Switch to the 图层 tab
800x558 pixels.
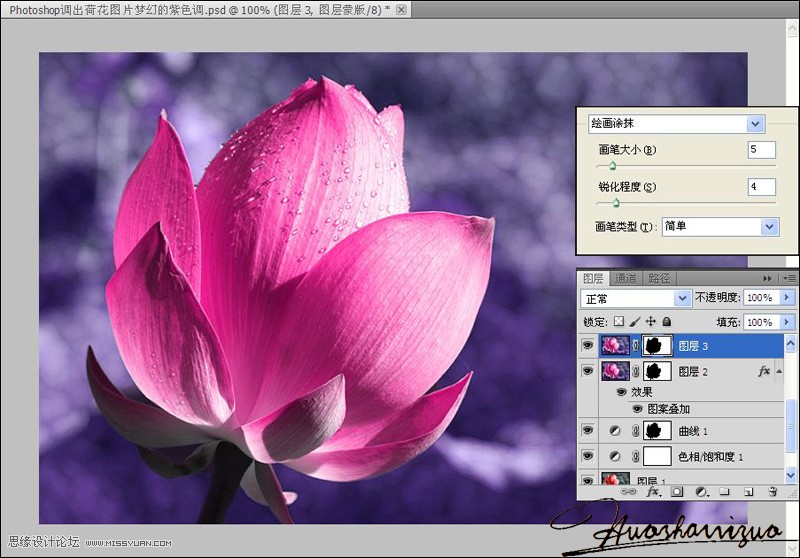pos(593,278)
